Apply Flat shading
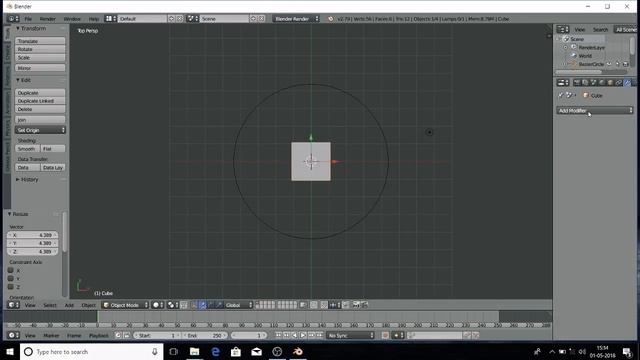Image resolution: width=640 pixels, height=360 pixels. [x=53, y=149]
